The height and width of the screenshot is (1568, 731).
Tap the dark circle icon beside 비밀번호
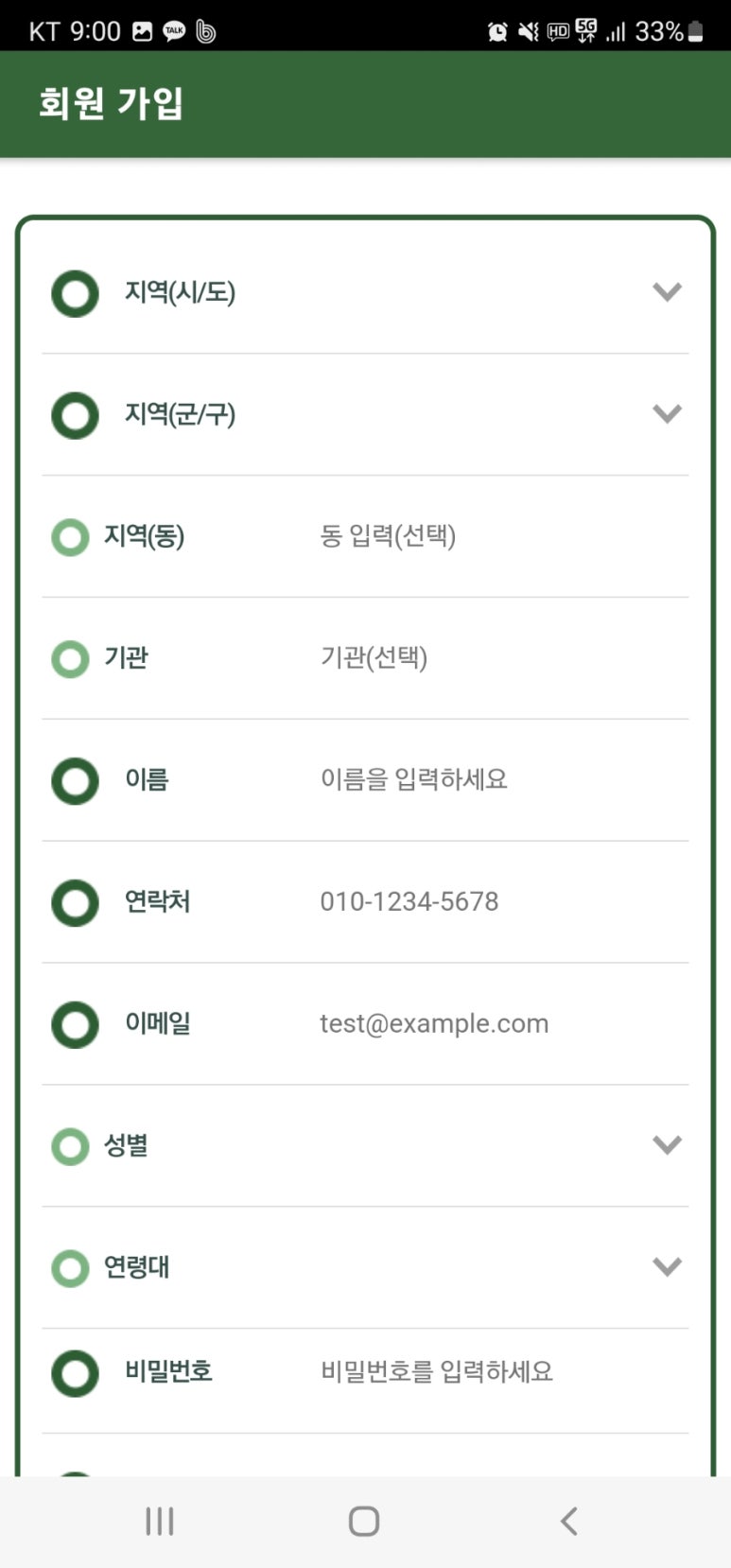pyautogui.click(x=75, y=1373)
